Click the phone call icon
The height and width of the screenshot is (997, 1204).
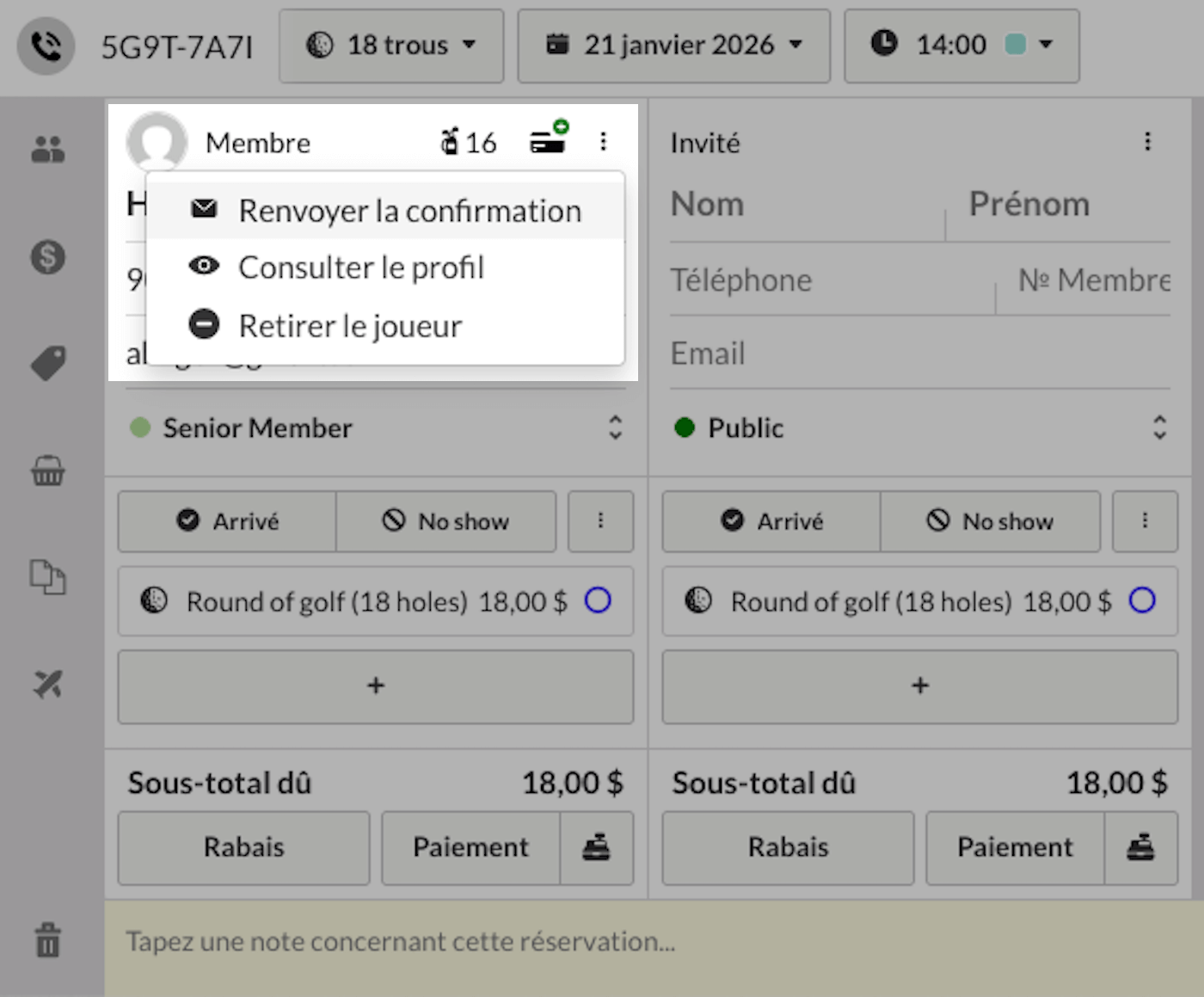click(46, 46)
